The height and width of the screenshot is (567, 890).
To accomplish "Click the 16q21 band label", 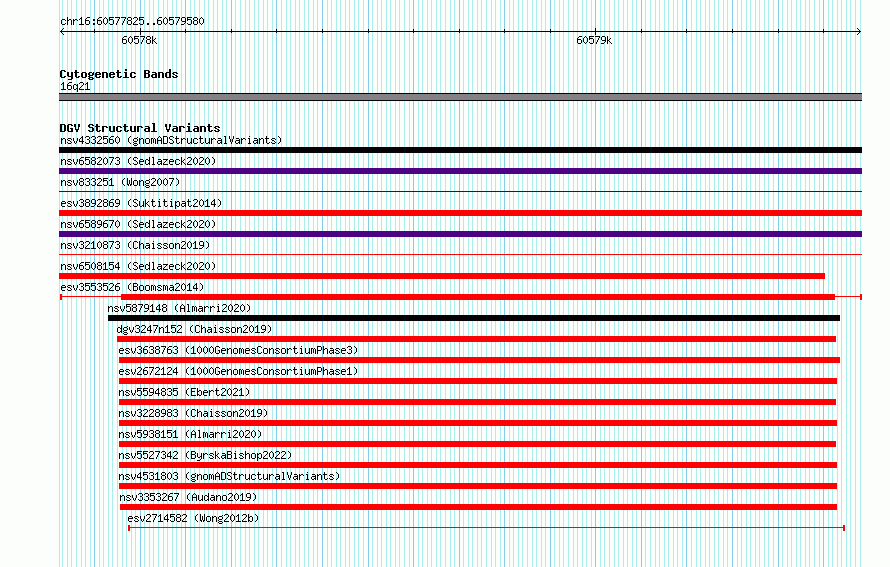I will tap(75, 86).
